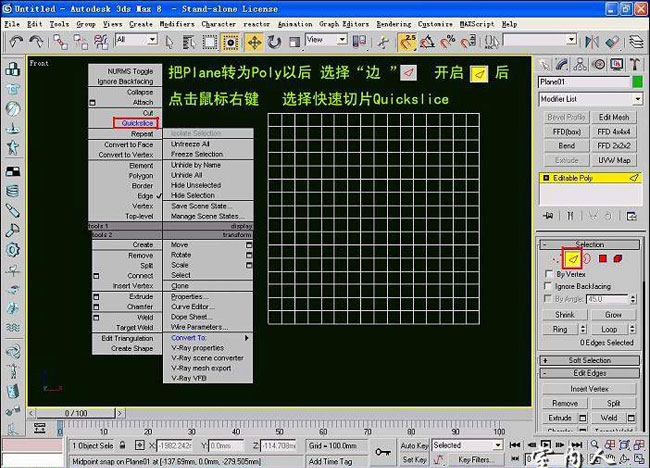Image resolution: width=650 pixels, height=468 pixels.
Task: Open the Rendering menu
Action: pos(394,24)
